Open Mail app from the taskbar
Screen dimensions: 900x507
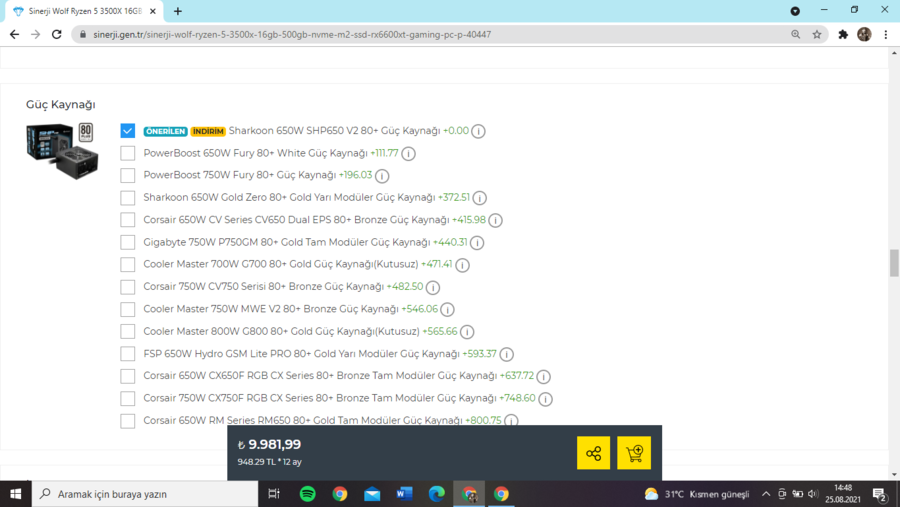(x=372, y=494)
